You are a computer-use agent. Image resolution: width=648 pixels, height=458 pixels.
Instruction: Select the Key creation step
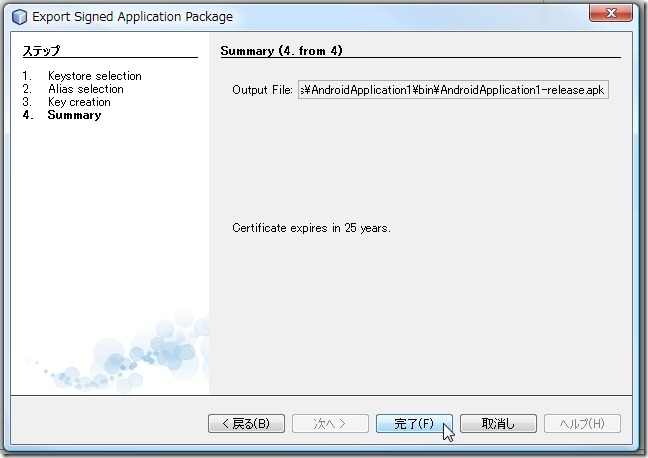[79, 102]
